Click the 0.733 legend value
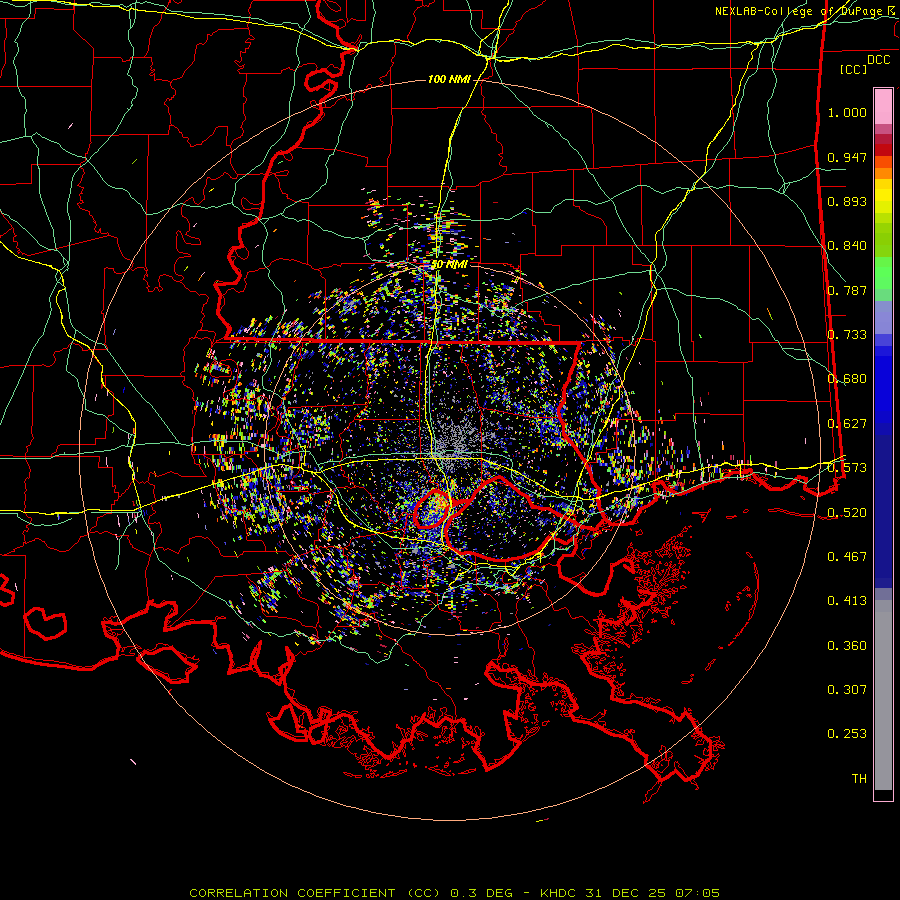The width and height of the screenshot is (900, 900). (x=847, y=335)
